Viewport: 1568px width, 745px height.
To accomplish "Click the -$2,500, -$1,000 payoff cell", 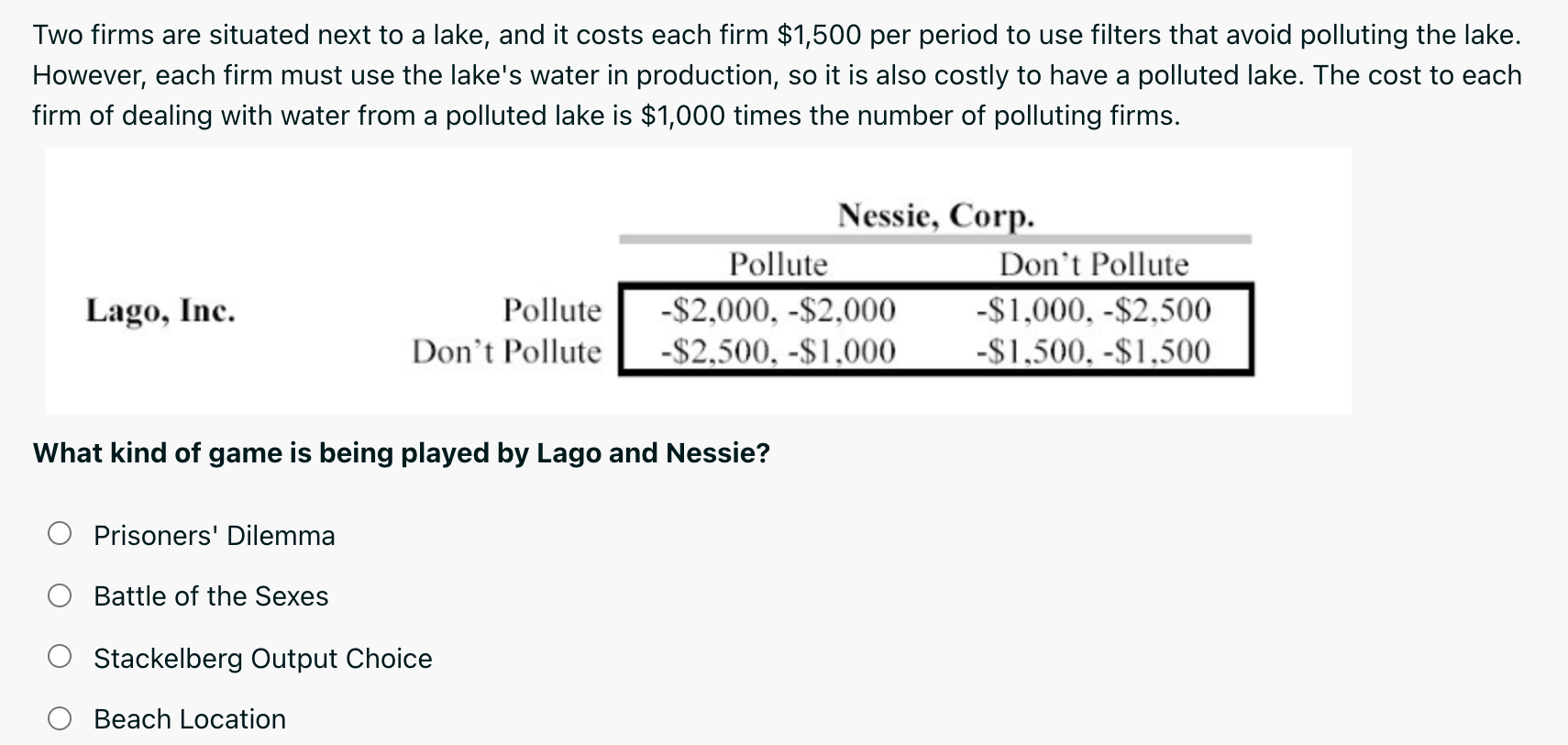I will pos(778,351).
